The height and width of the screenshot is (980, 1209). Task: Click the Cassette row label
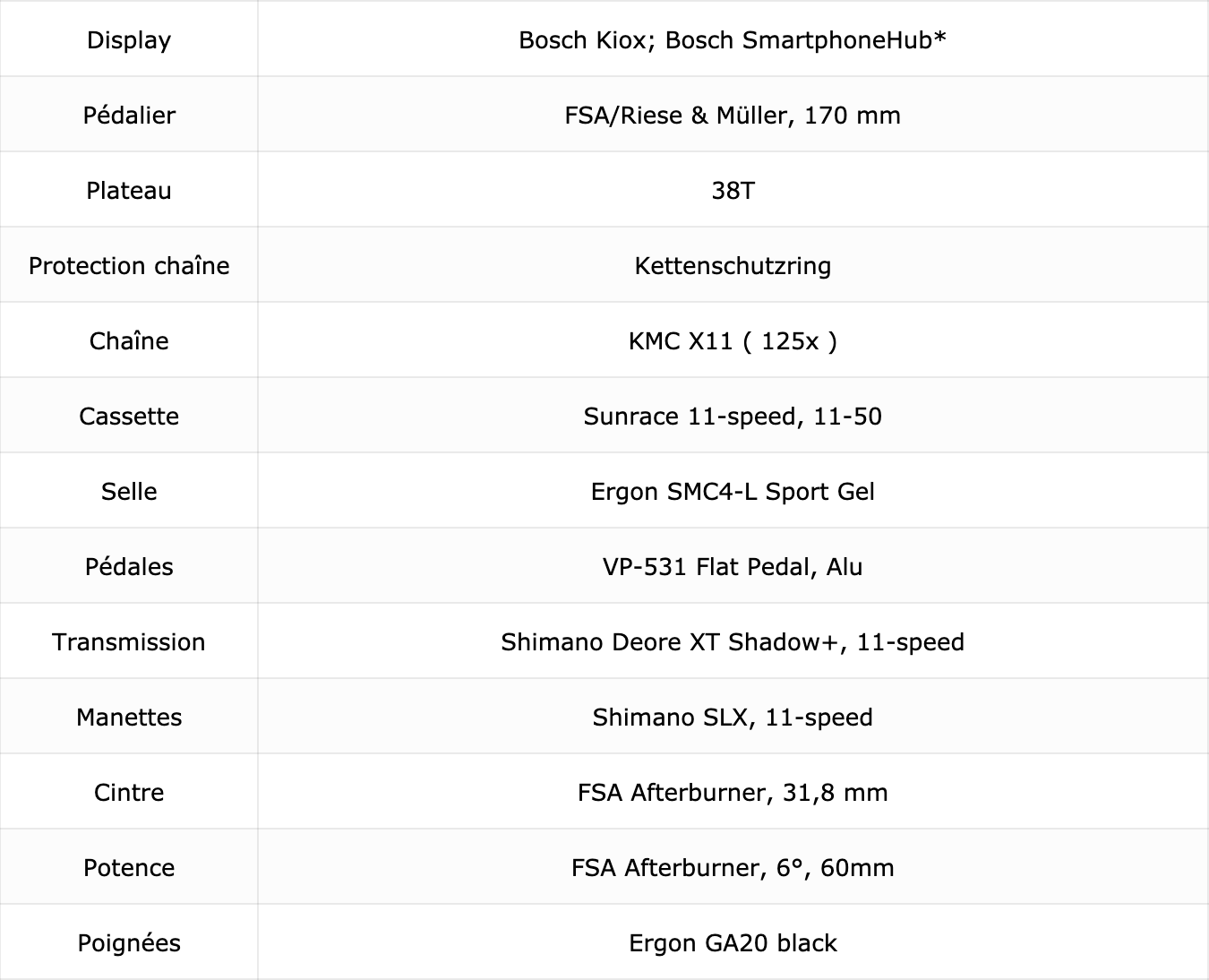129,417
